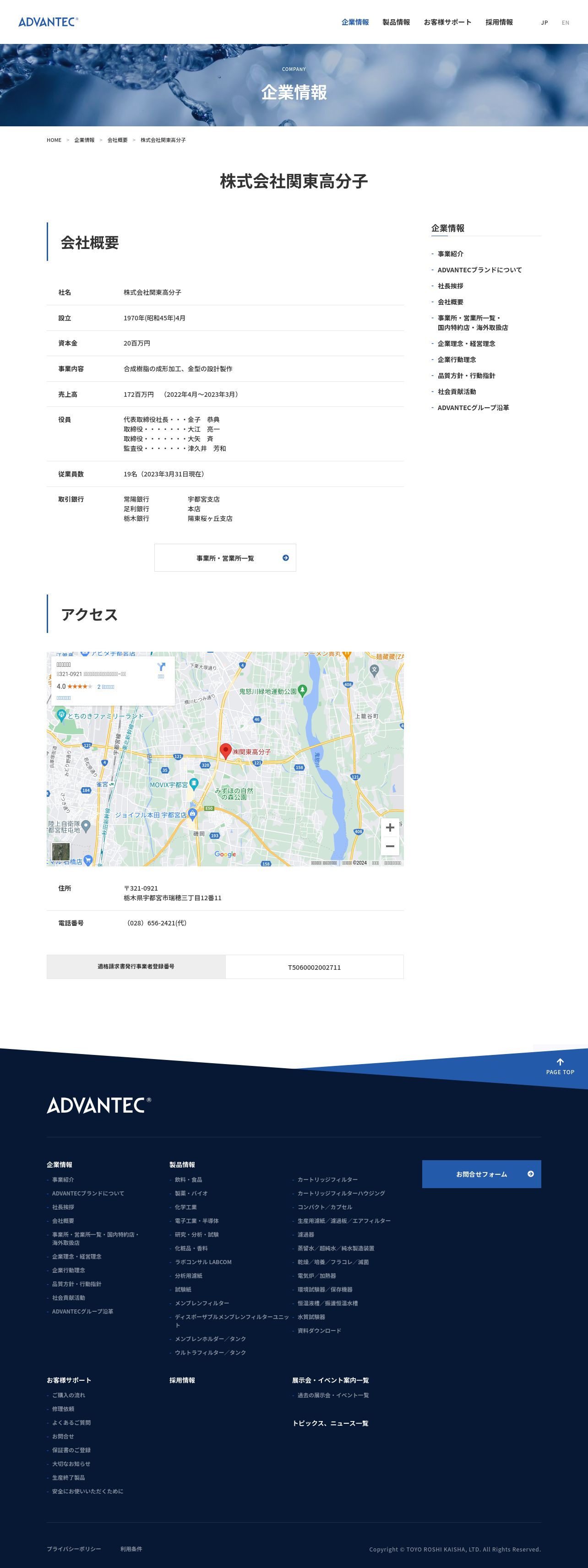Open footer link 過去の展示会・イベント一覧
Screen dimensions: 588x1568
(333, 1395)
